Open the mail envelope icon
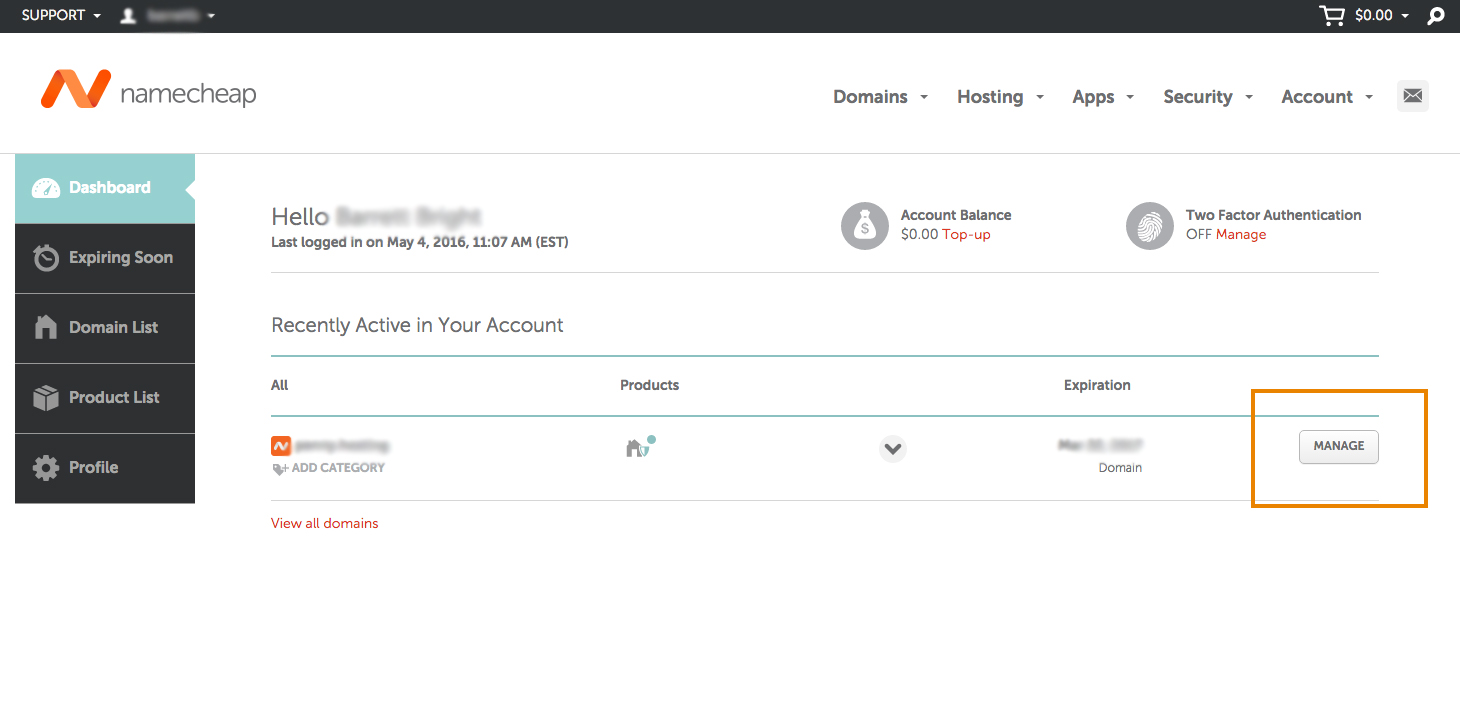The image size is (1460, 715). point(1412,96)
